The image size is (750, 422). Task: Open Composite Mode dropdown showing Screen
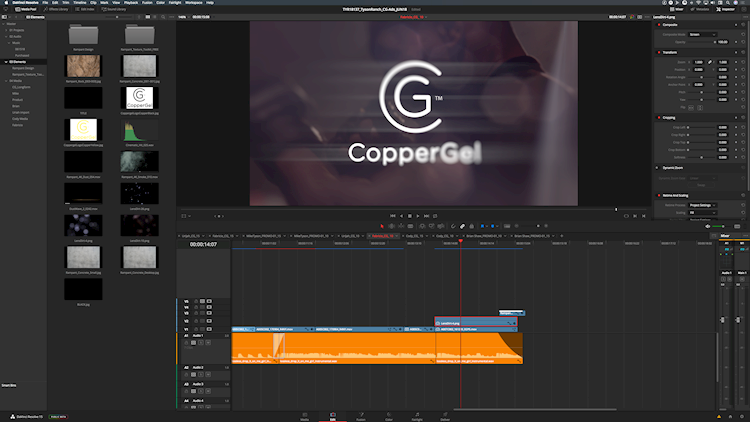click(702, 34)
